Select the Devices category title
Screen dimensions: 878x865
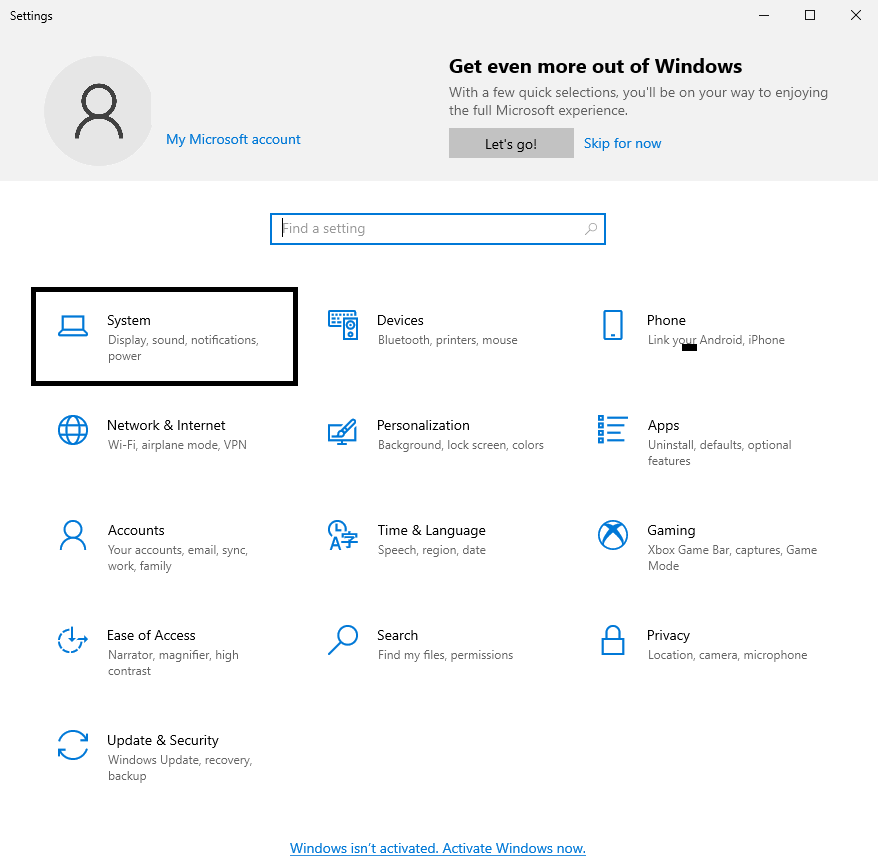click(400, 320)
